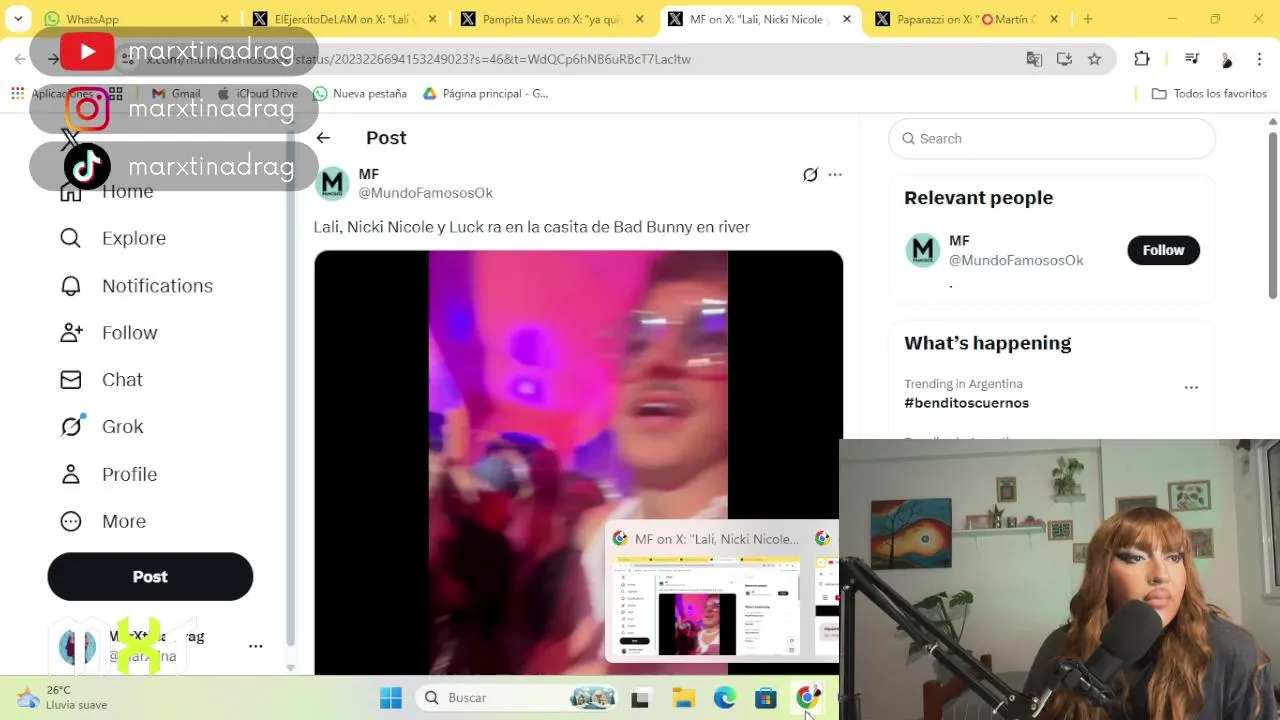Click MF avatar in Relevant people
The width and height of the screenshot is (1280, 720).
click(922, 250)
